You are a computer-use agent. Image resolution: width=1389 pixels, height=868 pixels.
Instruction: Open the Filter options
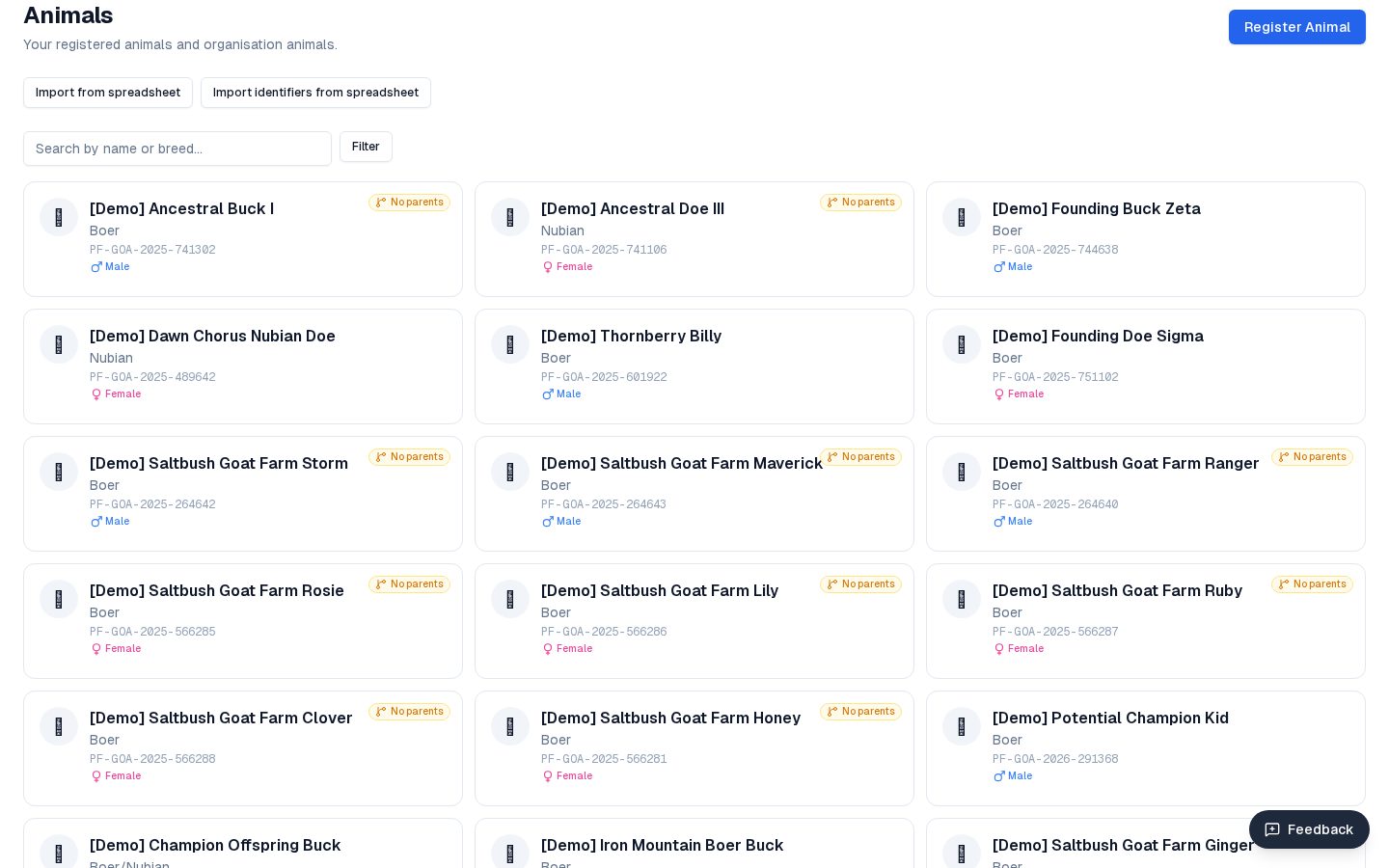pos(366,147)
